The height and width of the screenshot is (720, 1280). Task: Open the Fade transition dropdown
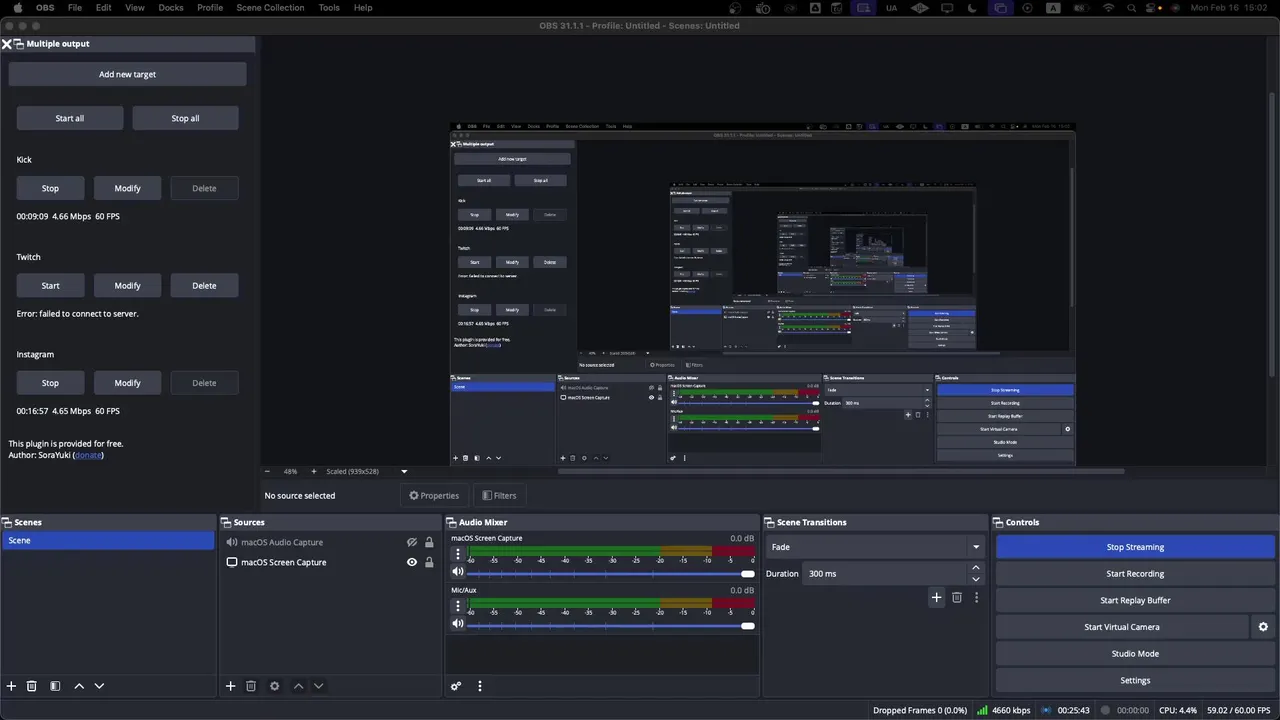tap(876, 547)
